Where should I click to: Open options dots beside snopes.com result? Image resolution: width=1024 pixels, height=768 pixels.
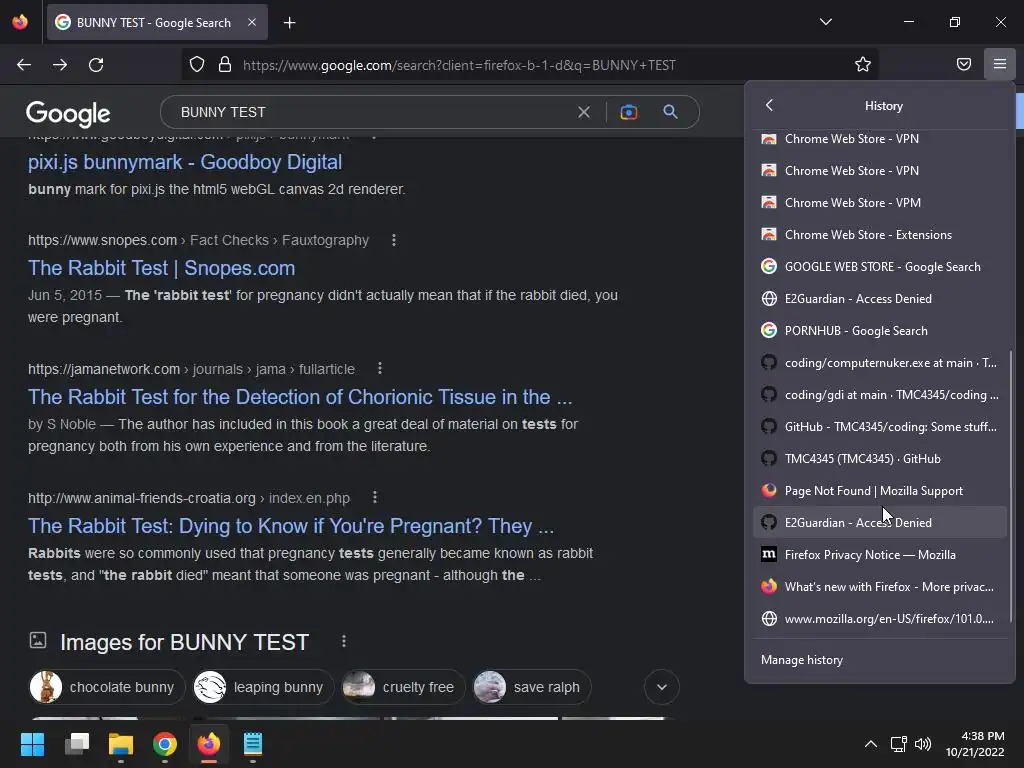click(x=393, y=240)
